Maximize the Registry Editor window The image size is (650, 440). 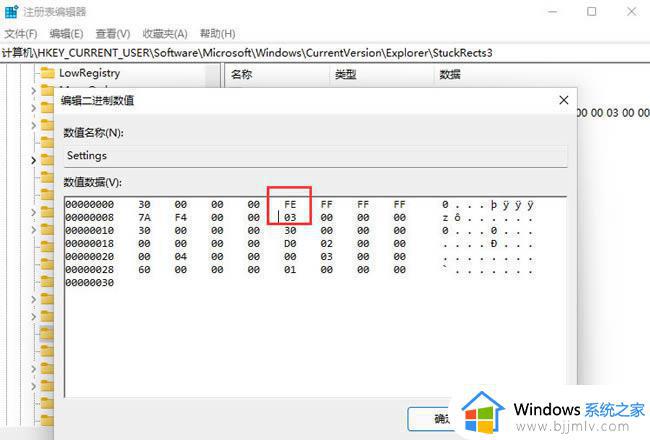[592, 12]
